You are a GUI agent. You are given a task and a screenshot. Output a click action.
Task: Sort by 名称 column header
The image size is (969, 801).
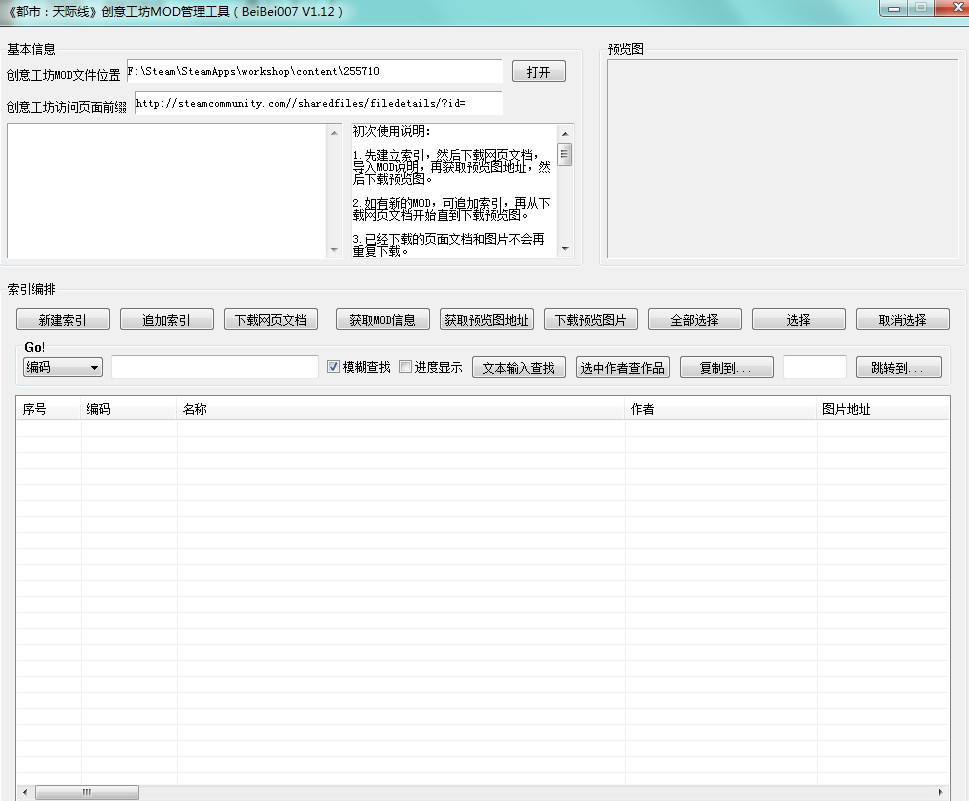(x=400, y=409)
